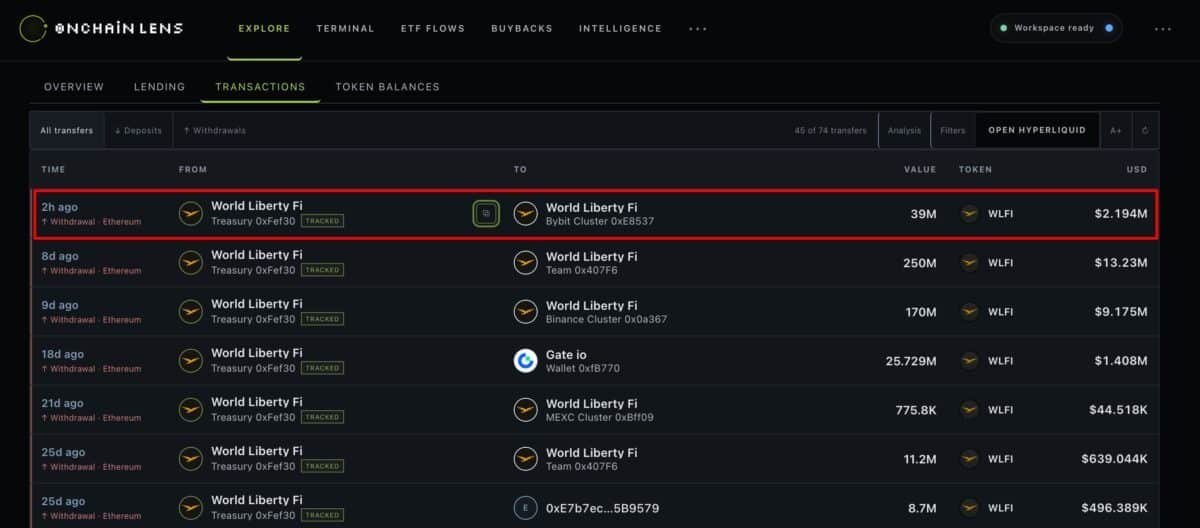The height and width of the screenshot is (528, 1200).
Task: Open the Gate io wallet logo
Action: (x=525, y=361)
